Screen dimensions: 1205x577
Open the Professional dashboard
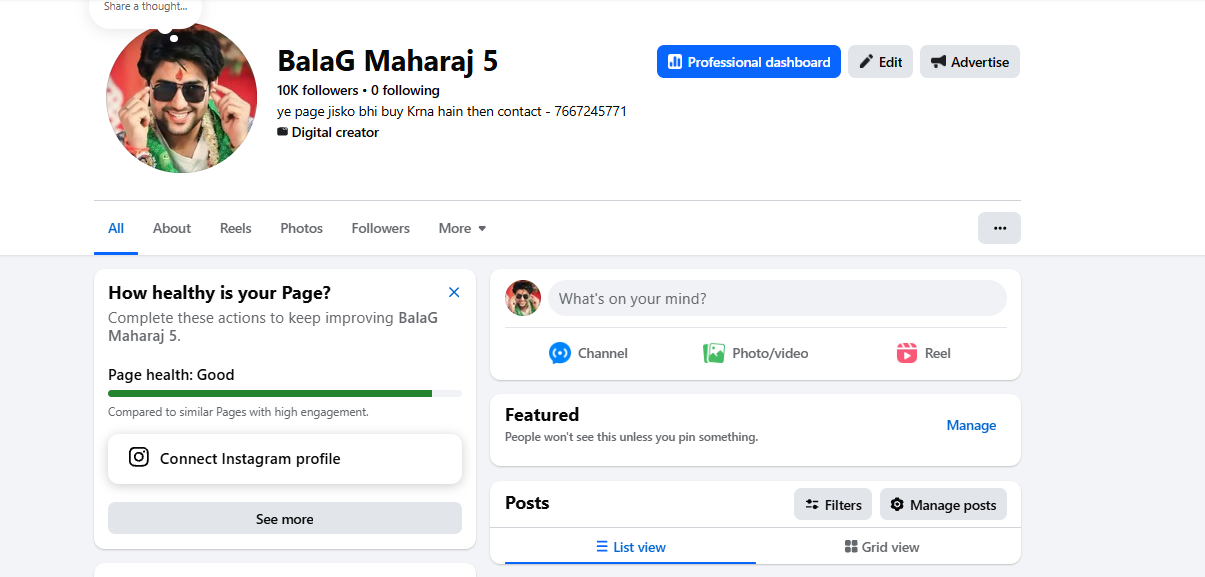tap(749, 62)
